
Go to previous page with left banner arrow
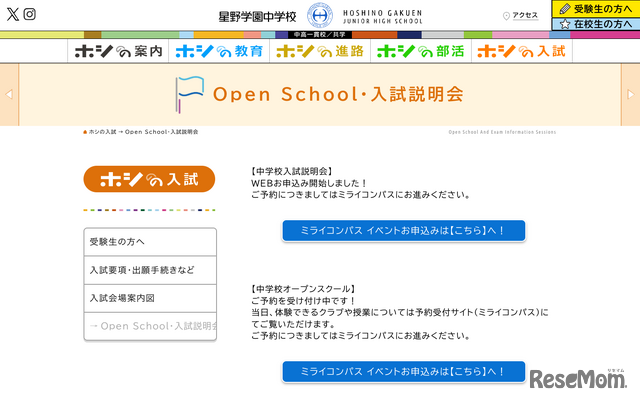pyautogui.click(x=9, y=94)
